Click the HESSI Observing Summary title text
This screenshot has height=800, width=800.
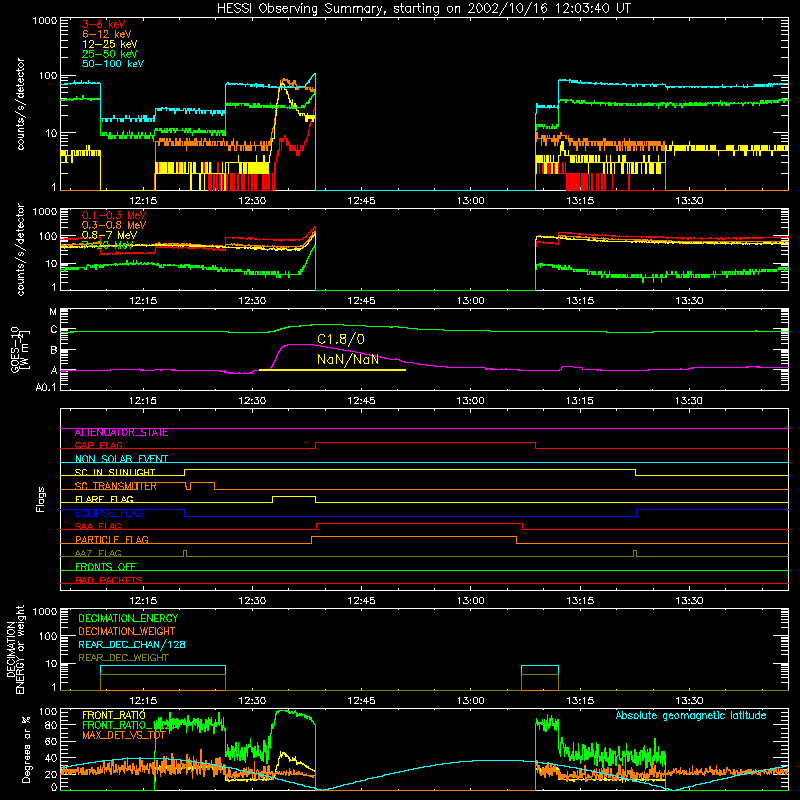pyautogui.click(x=423, y=8)
